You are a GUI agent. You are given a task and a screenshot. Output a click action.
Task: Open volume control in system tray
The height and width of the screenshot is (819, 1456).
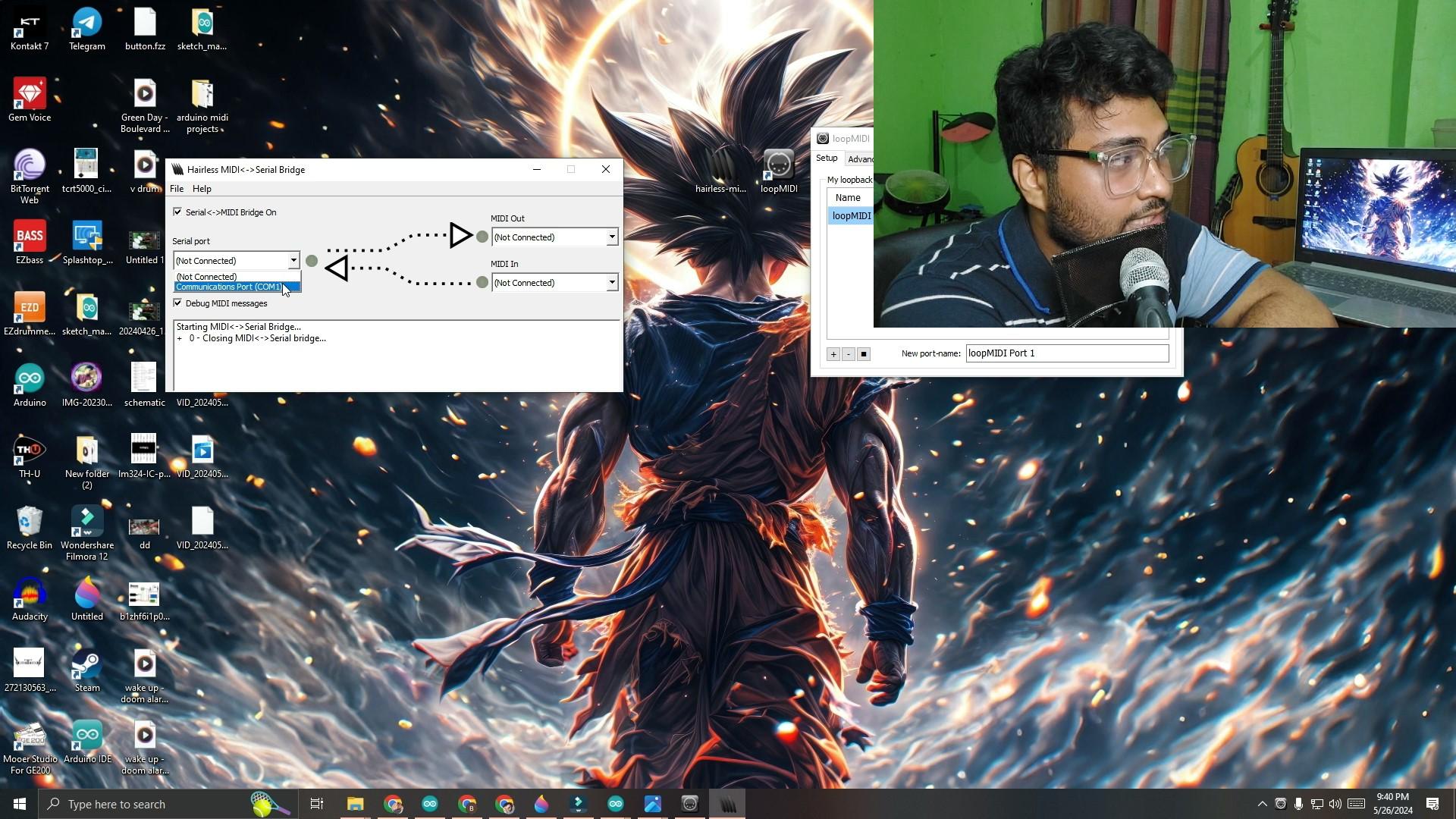coord(1335,804)
